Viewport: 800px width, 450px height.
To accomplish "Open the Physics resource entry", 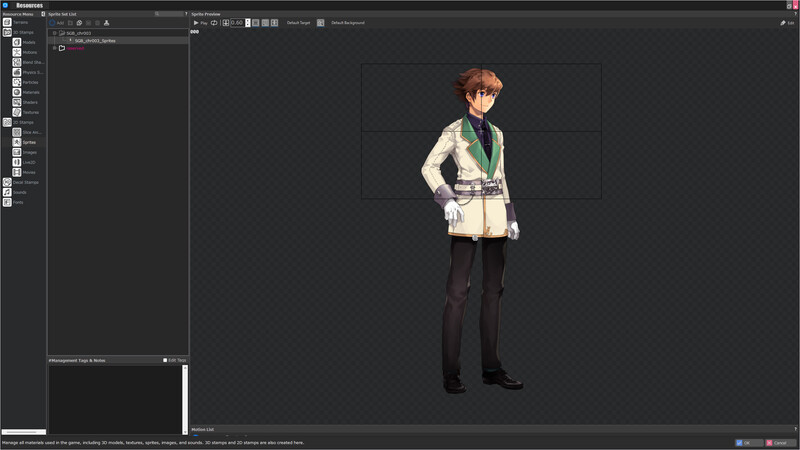I will pyautogui.click(x=28, y=72).
